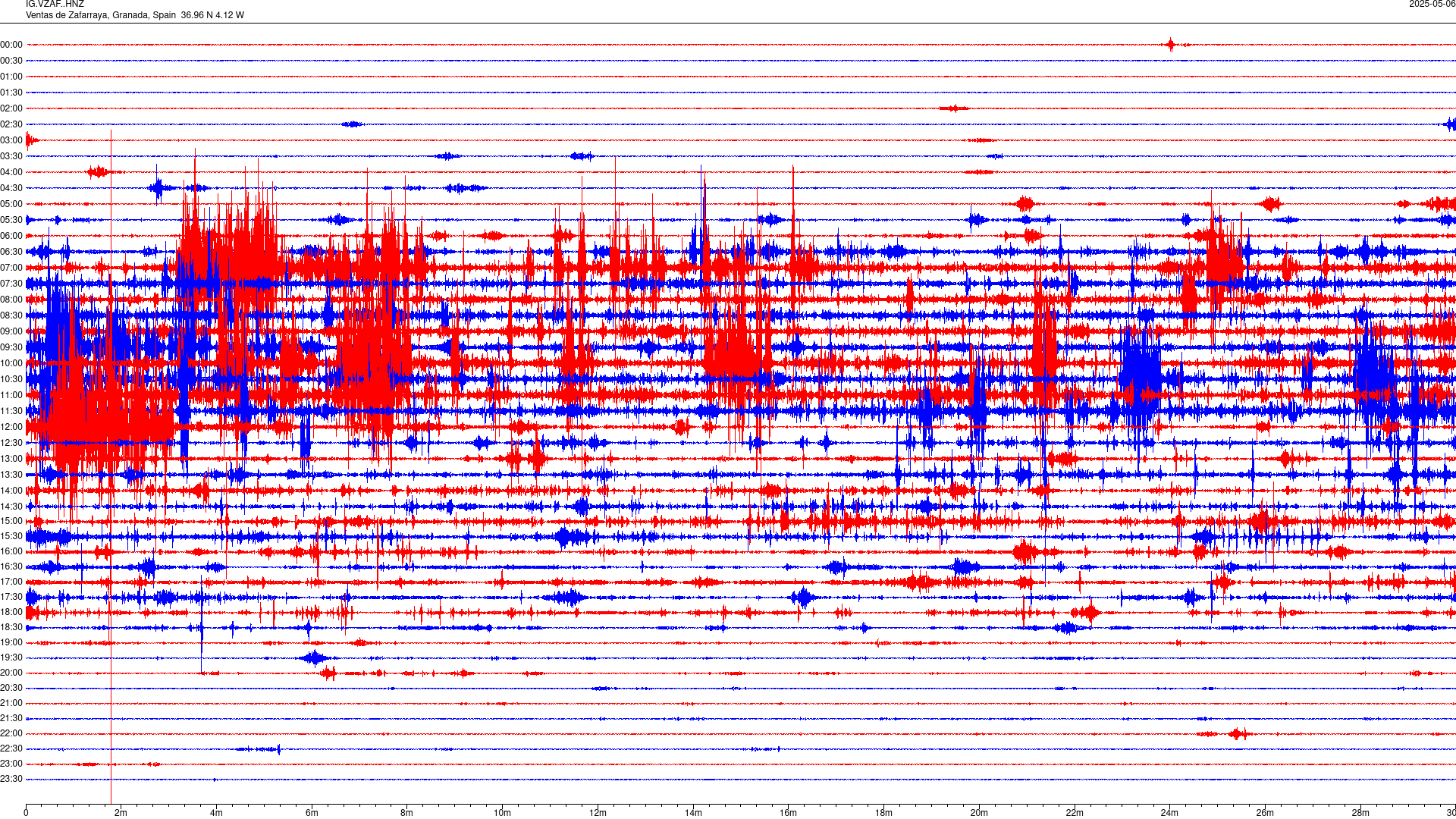Screen dimensions: 1456x819
Task: Select the 04:00 time row label
Action: point(11,172)
